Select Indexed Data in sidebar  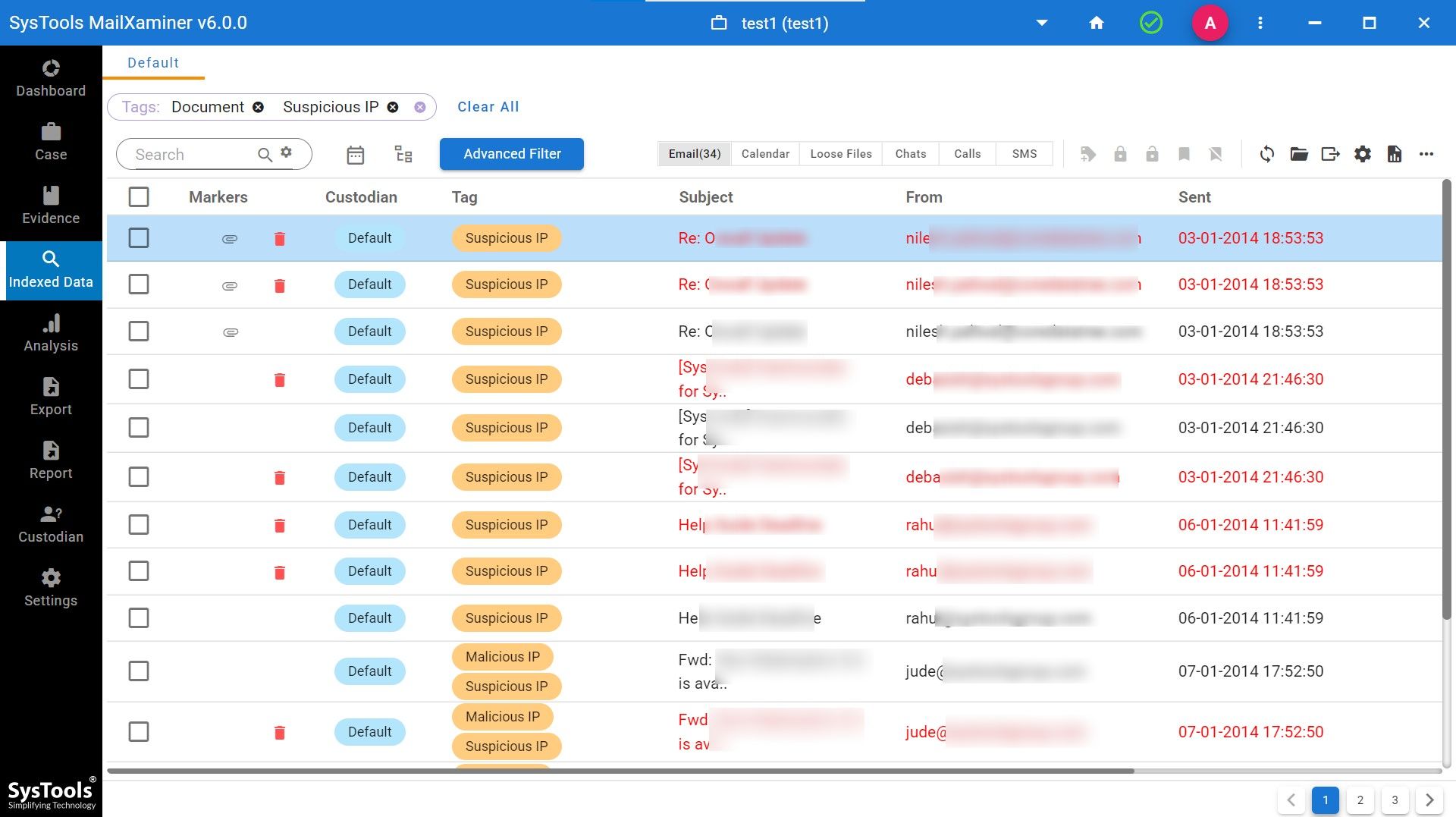[x=51, y=271]
